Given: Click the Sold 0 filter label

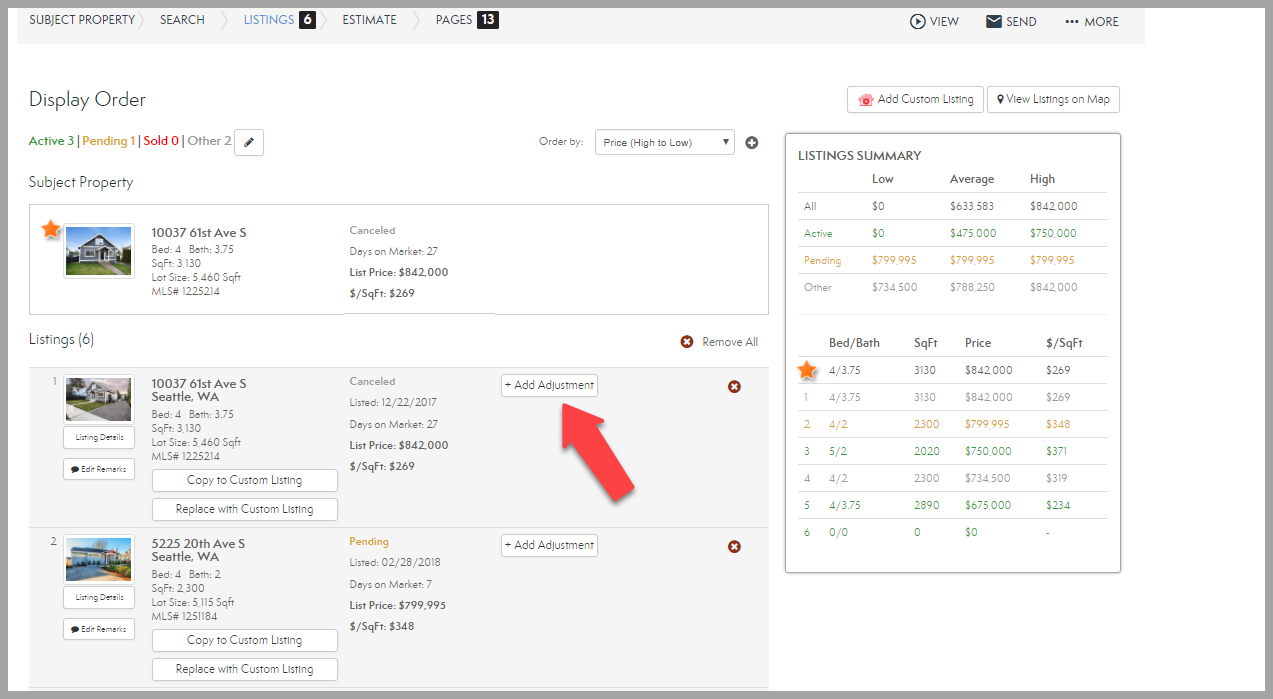Looking at the screenshot, I should pos(161,141).
